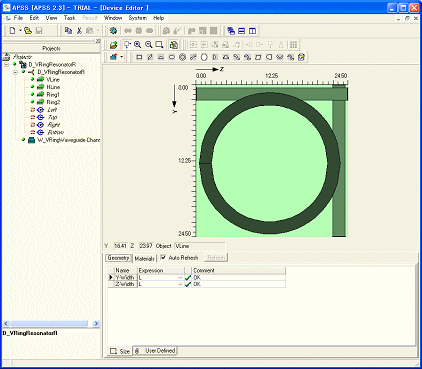Click the Z-Width expression field

pos(161,284)
